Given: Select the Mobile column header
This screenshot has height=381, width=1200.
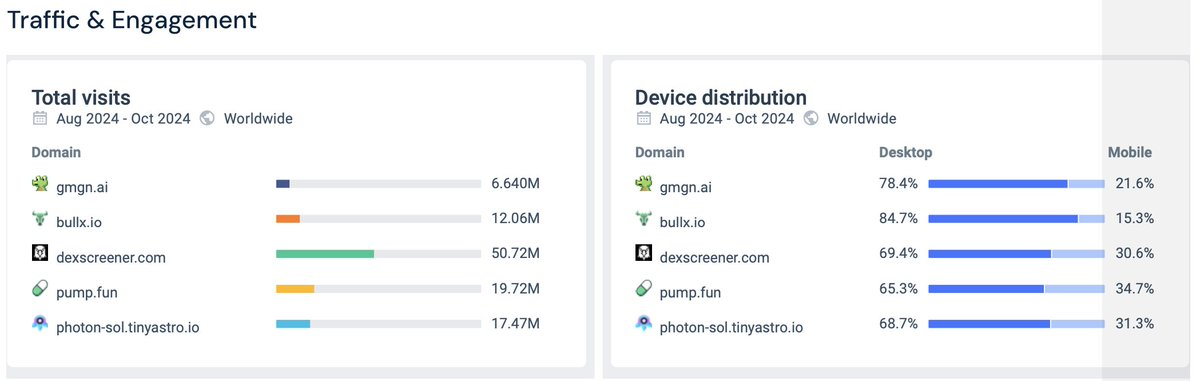Looking at the screenshot, I should tap(1130, 153).
